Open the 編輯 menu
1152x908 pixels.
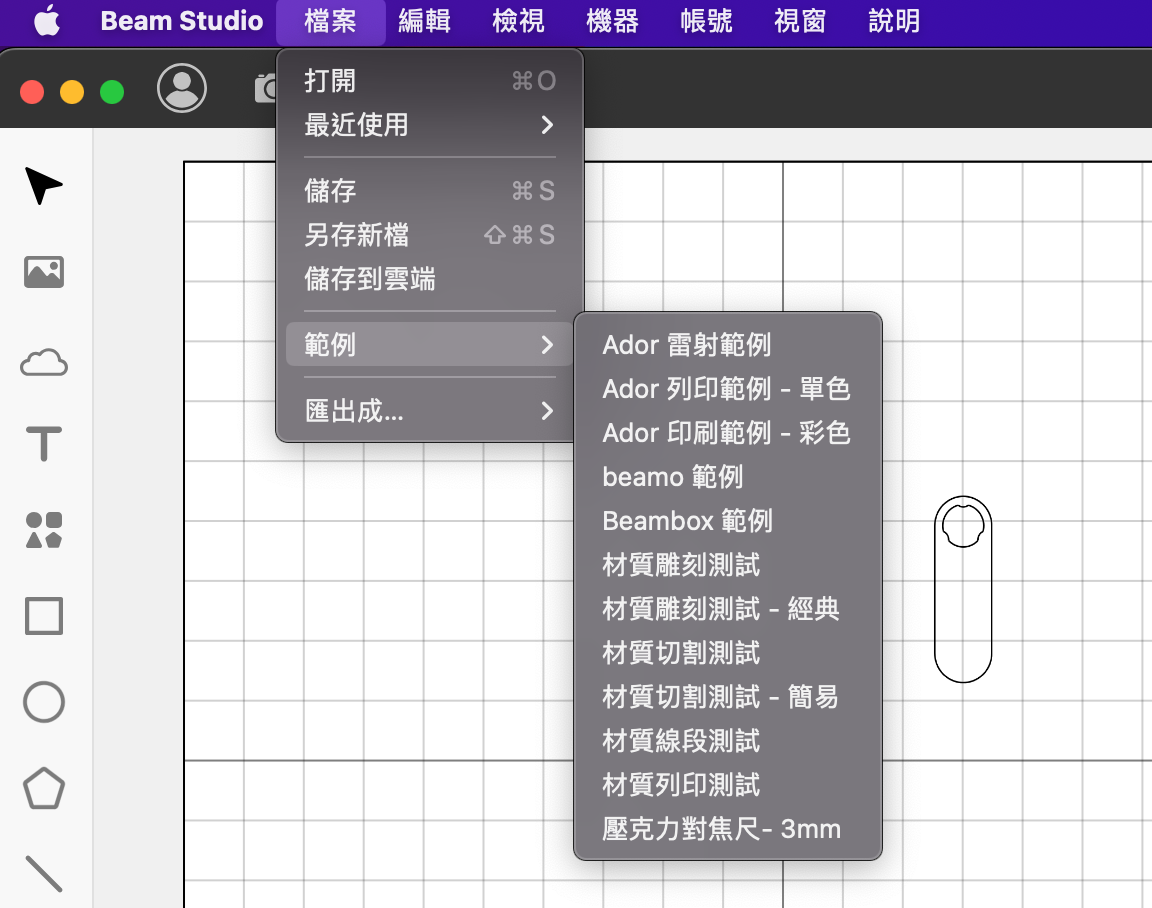tap(424, 21)
